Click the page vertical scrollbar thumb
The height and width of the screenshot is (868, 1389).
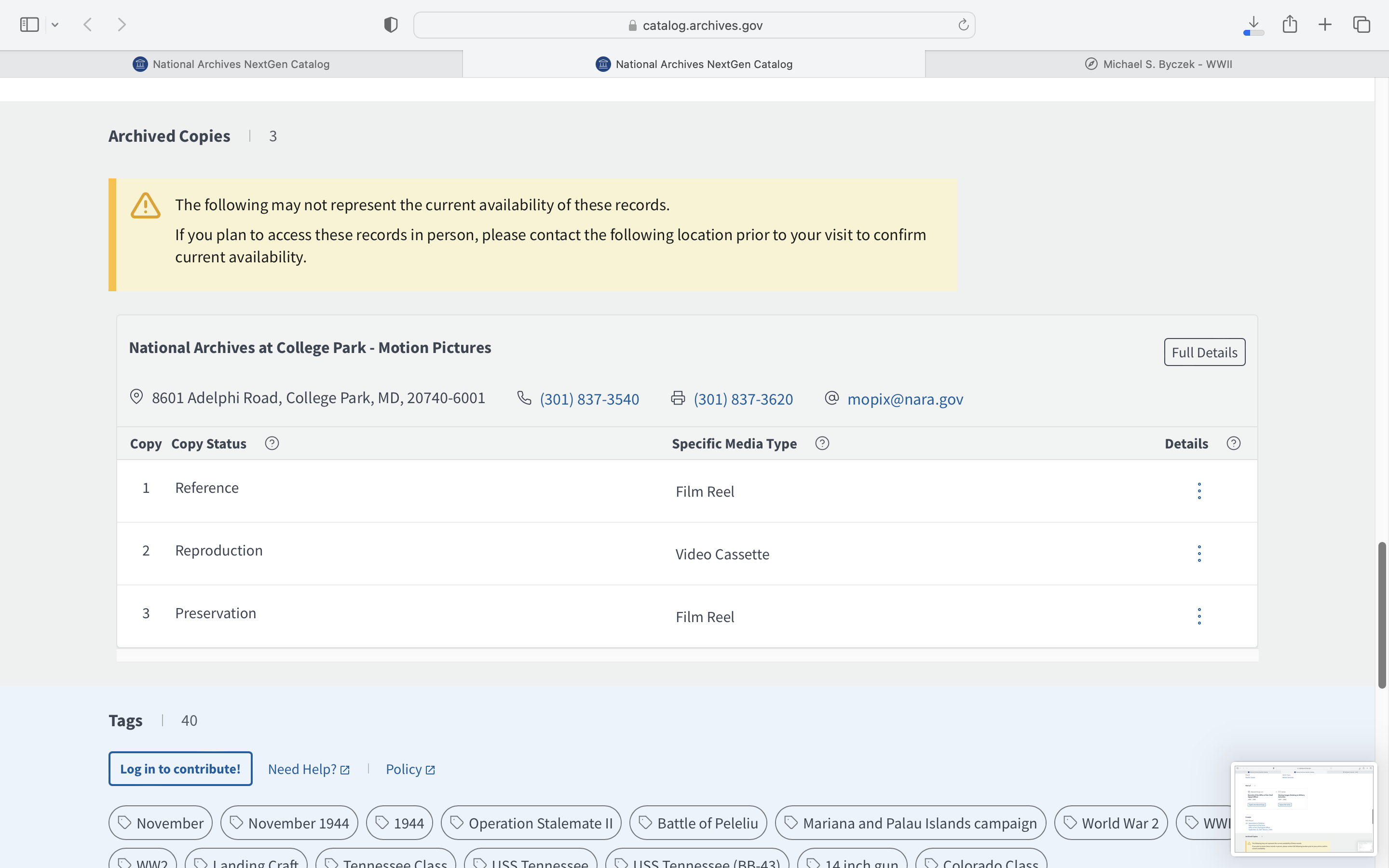[x=1382, y=614]
